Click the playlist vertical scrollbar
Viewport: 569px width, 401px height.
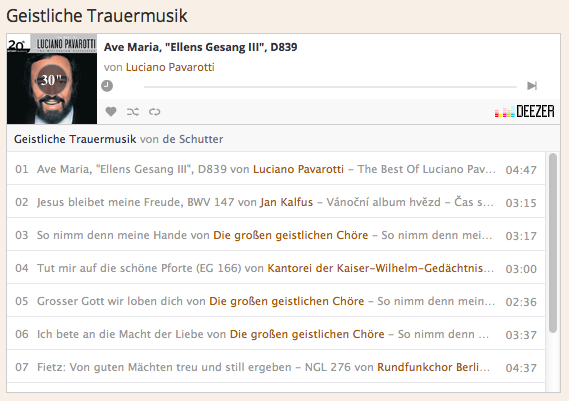[553, 243]
